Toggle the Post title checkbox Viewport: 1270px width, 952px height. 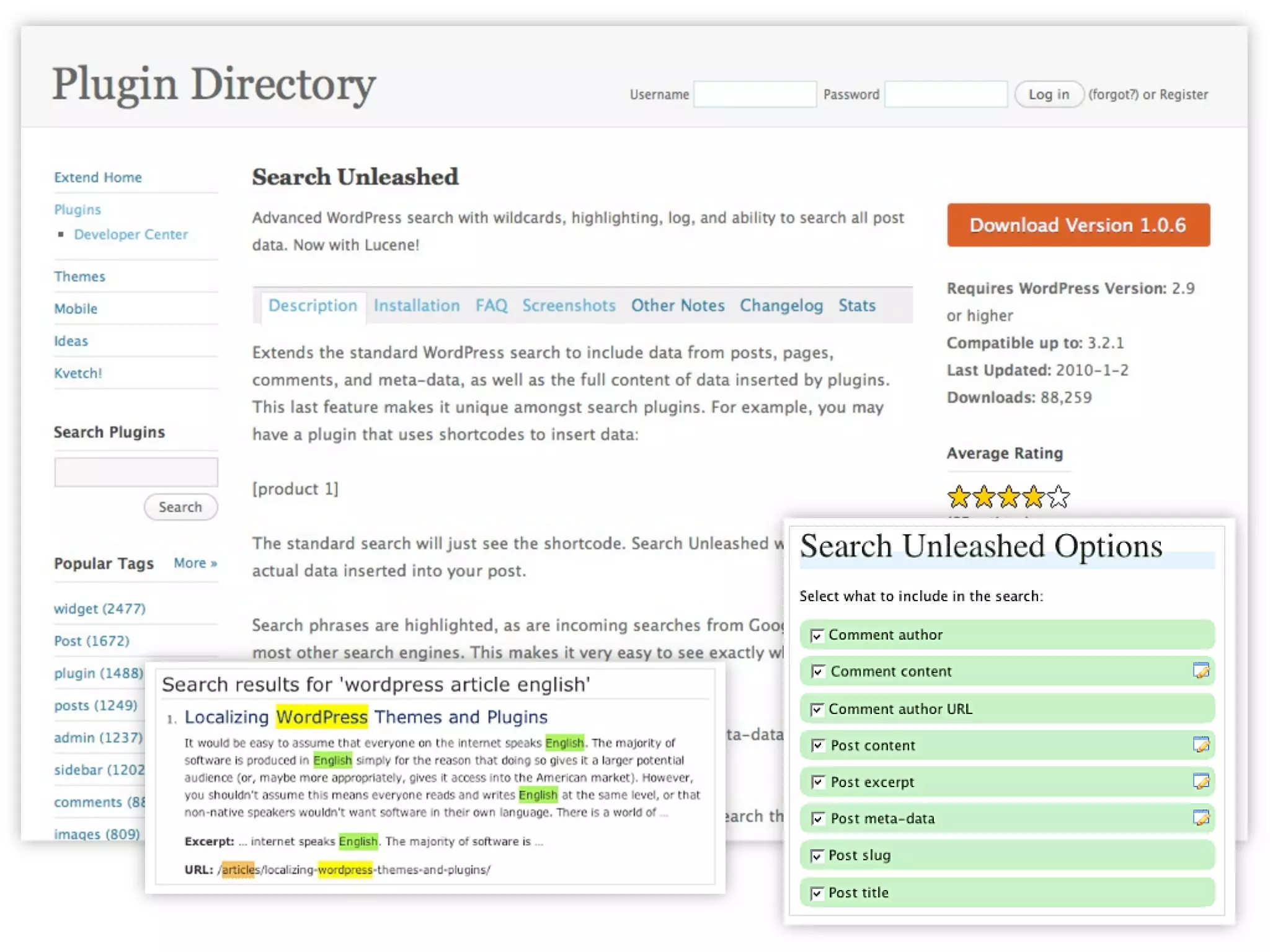pos(817,893)
